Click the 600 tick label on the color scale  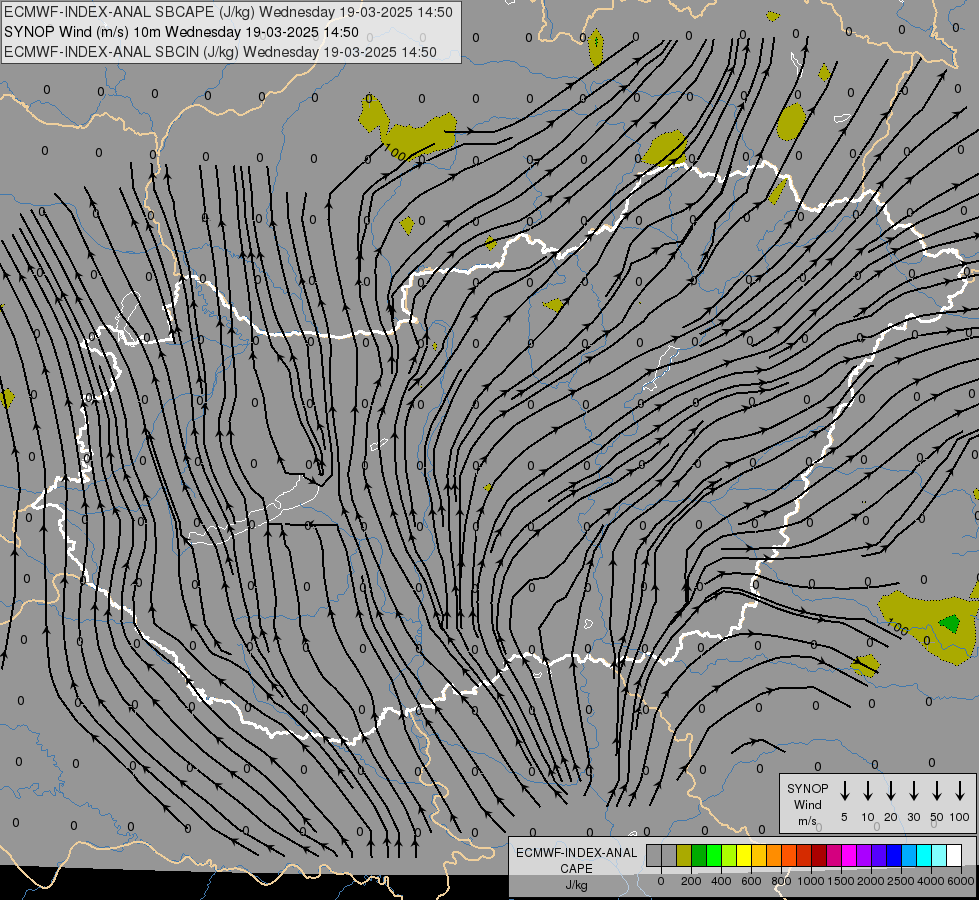751,881
